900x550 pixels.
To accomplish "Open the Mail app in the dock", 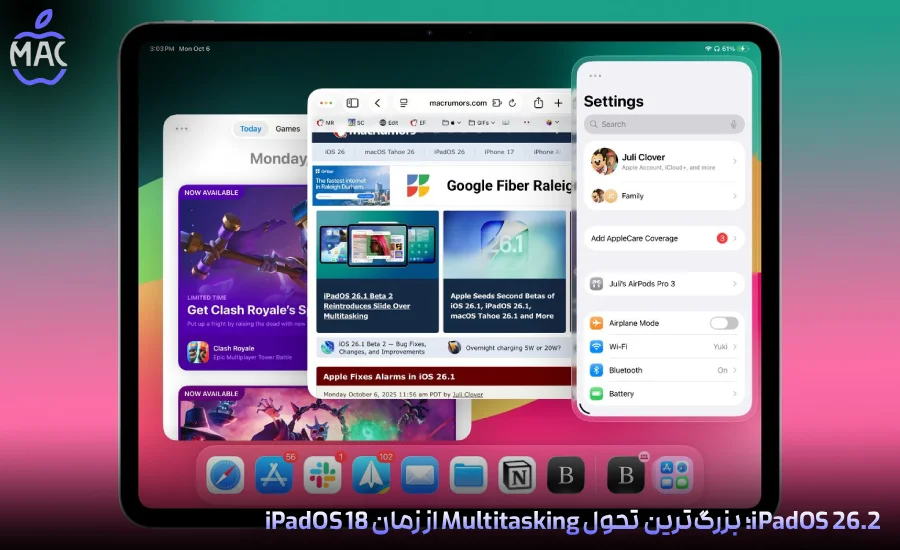I will pos(420,475).
